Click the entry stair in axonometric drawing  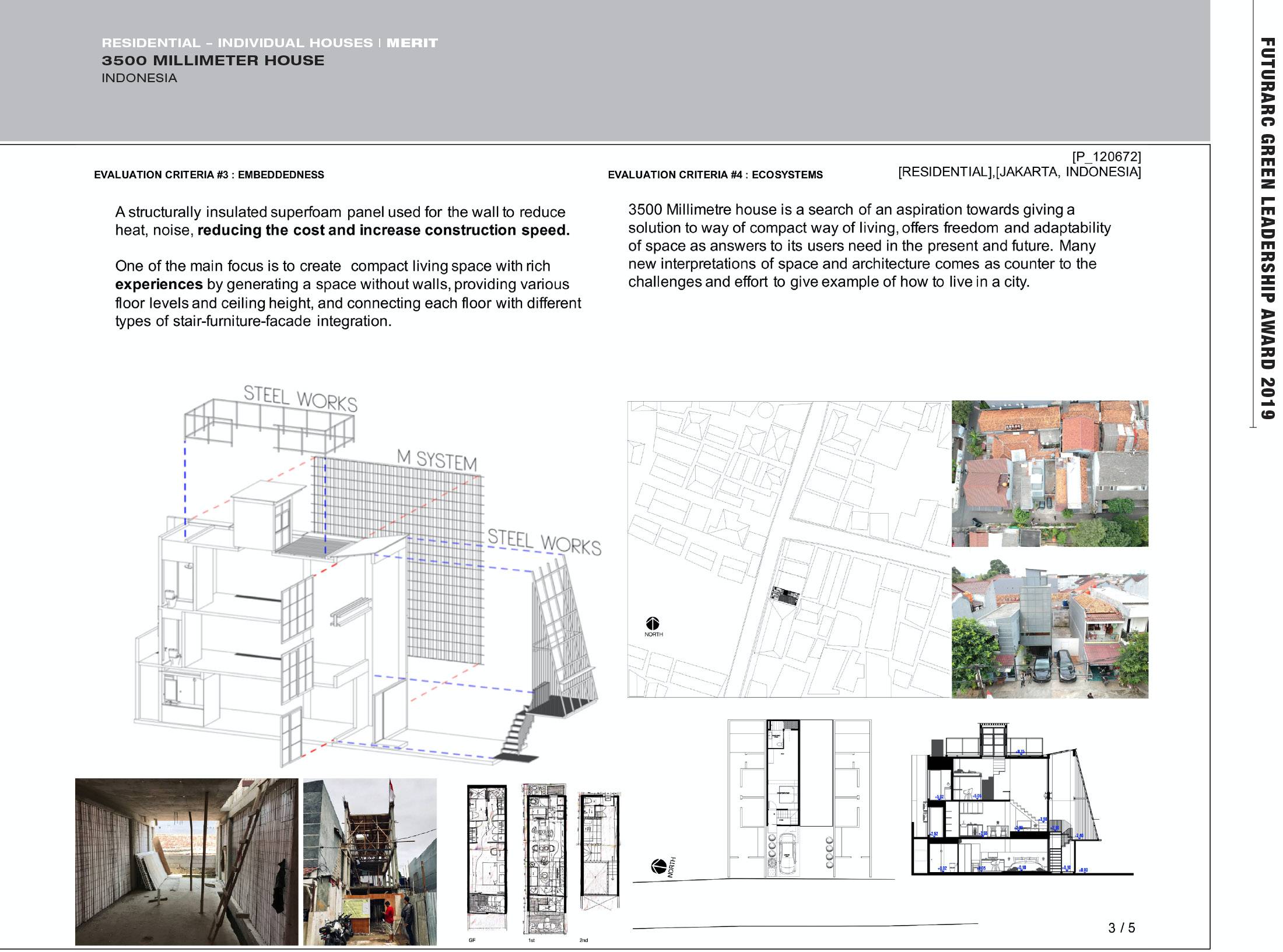pyautogui.click(x=518, y=733)
